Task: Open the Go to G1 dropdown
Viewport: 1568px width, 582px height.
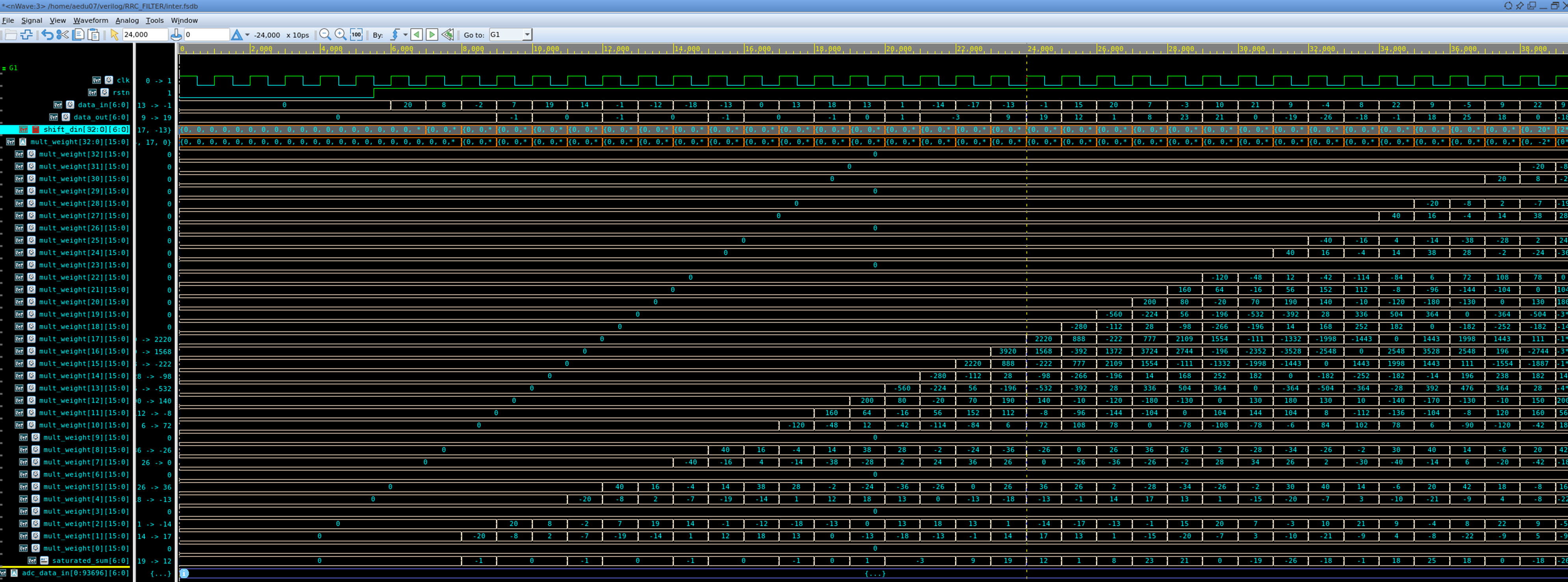Action: (x=526, y=35)
